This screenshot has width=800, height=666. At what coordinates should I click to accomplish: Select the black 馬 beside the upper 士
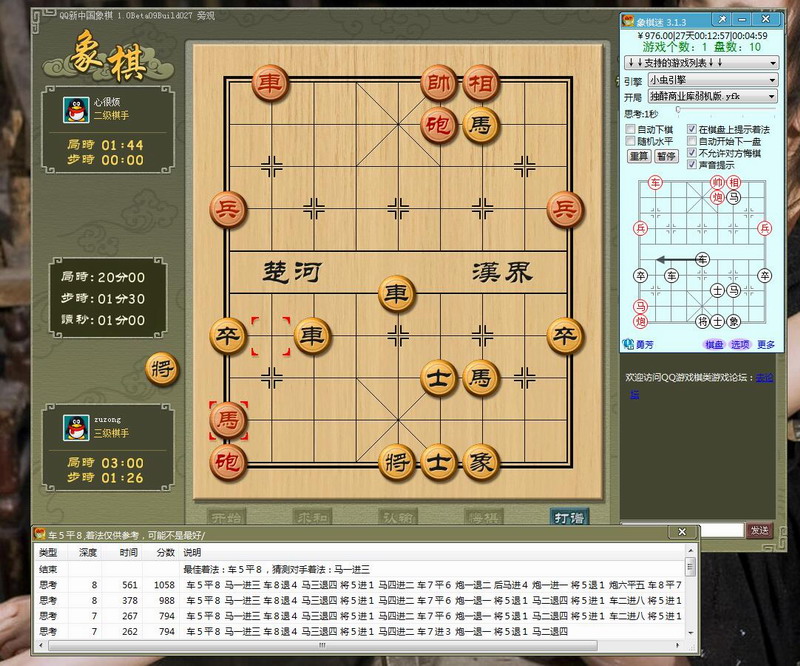pos(481,378)
